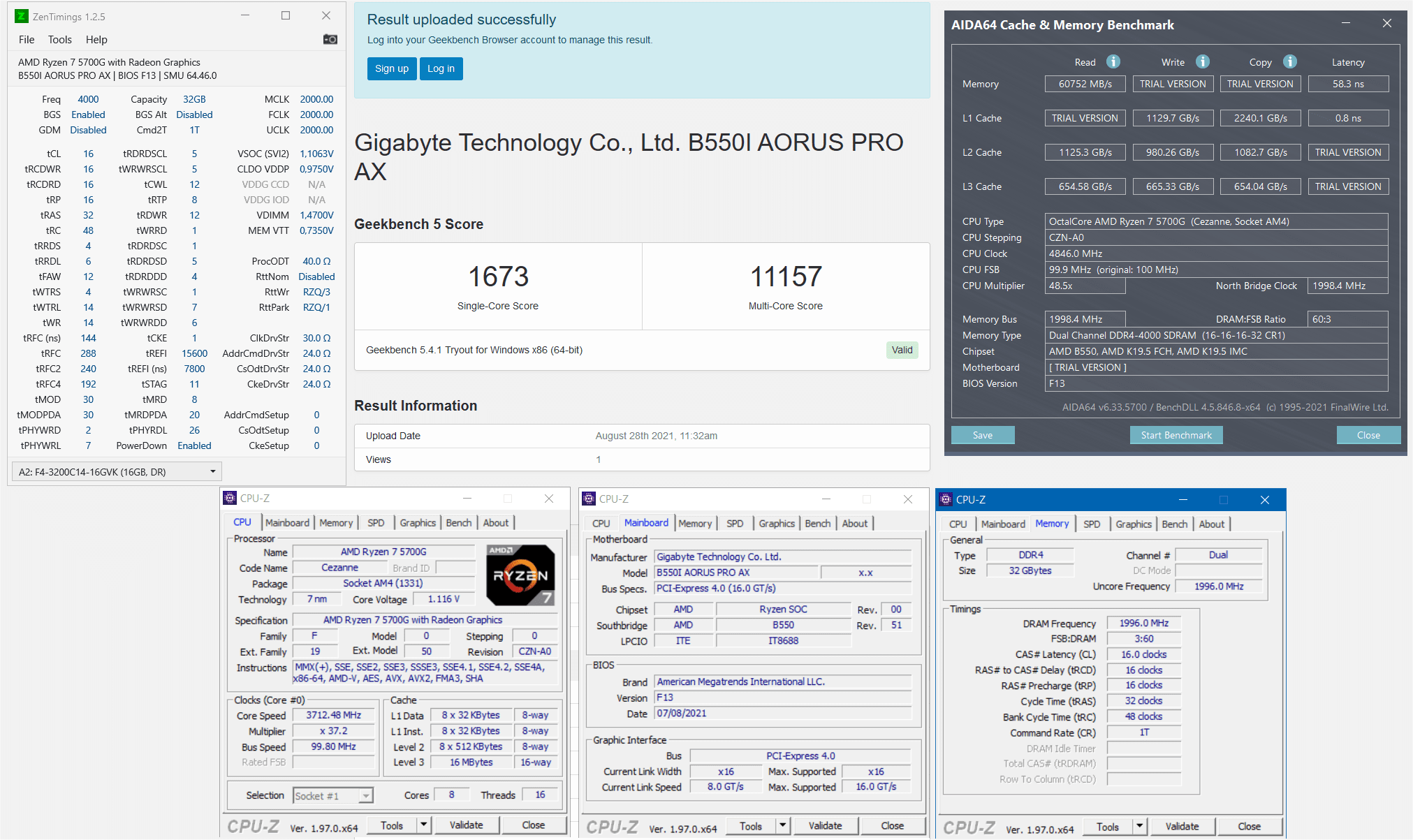The width and height of the screenshot is (1413, 840).
Task: Click Close in the CPU-Z Mainboard tab window
Action: pyautogui.click(x=893, y=826)
